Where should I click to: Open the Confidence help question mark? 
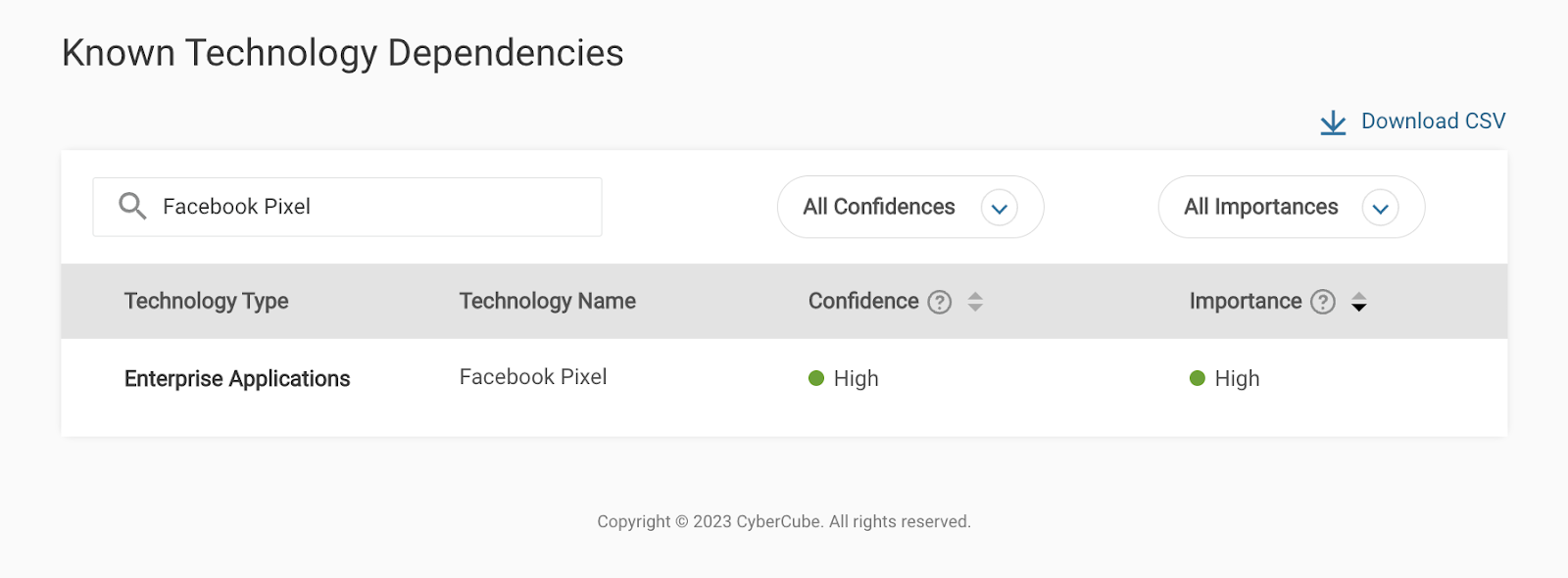pyautogui.click(x=940, y=302)
